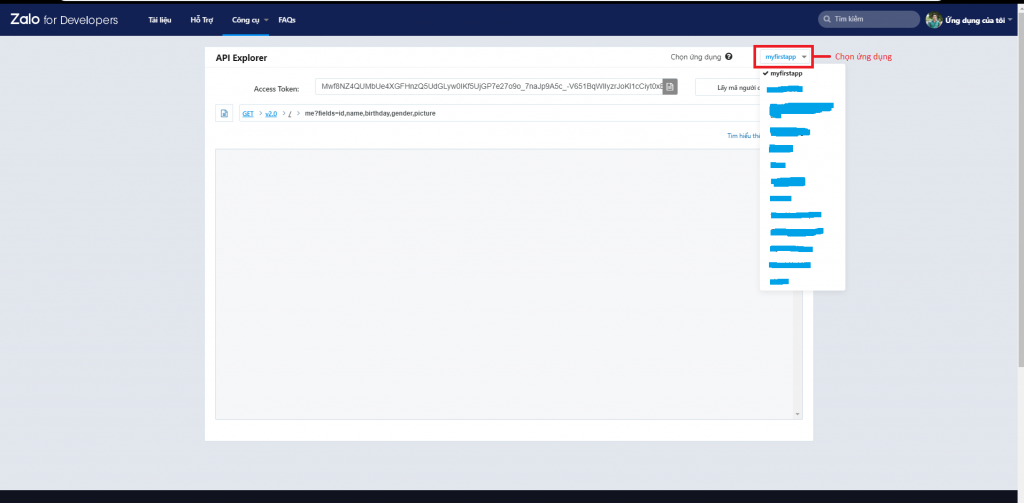The height and width of the screenshot is (503, 1024).
Task: Click the magnifier search icon
Action: tap(827, 20)
